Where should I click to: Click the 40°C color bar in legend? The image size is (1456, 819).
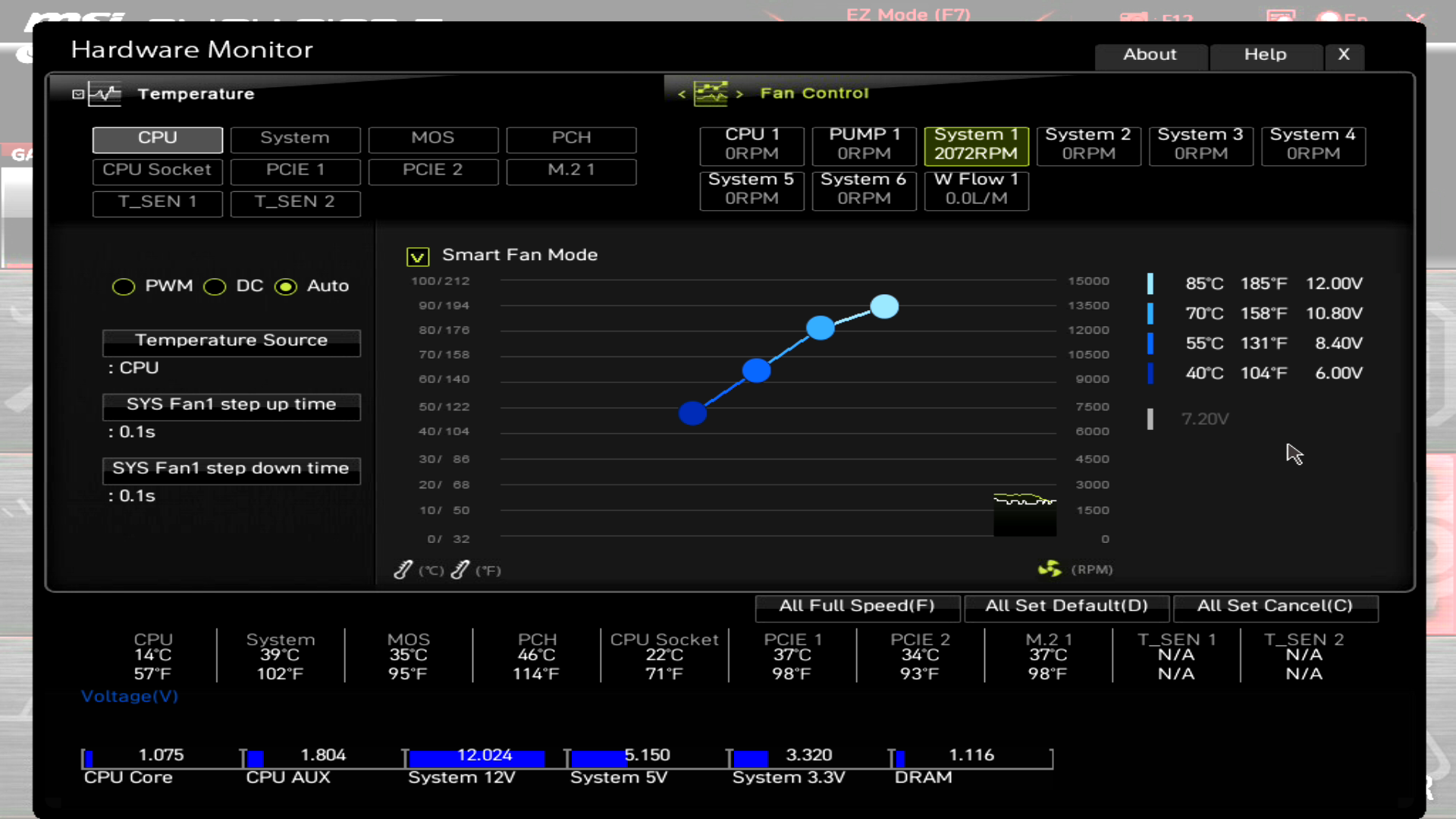click(x=1150, y=373)
